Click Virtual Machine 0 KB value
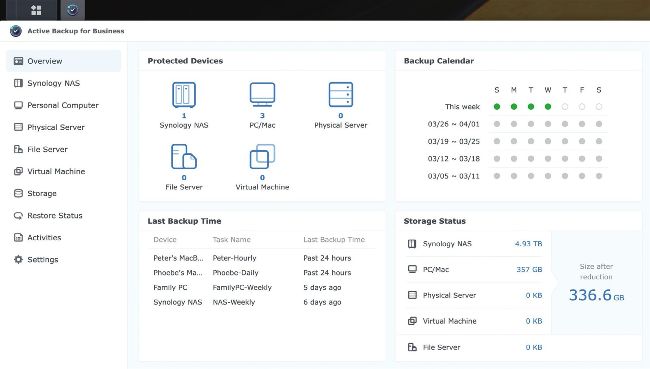650x369 pixels. tap(534, 321)
